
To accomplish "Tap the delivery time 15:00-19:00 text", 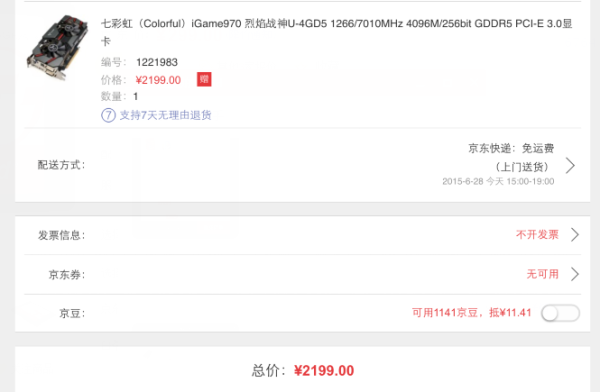I will 530,181.
